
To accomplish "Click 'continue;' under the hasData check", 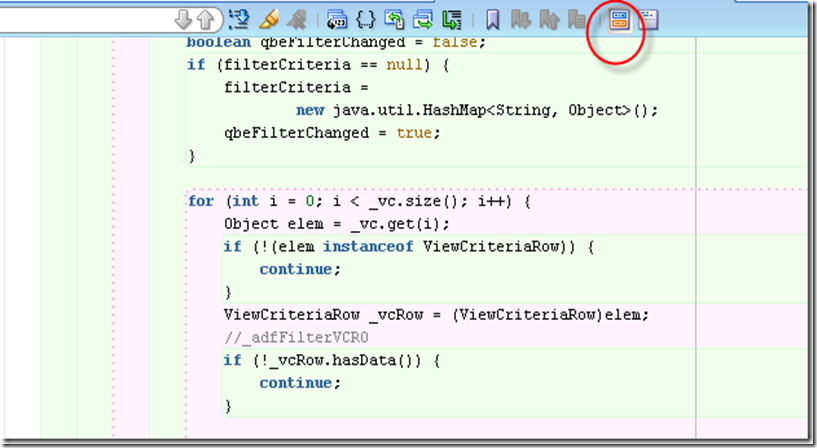I will pyautogui.click(x=300, y=383).
